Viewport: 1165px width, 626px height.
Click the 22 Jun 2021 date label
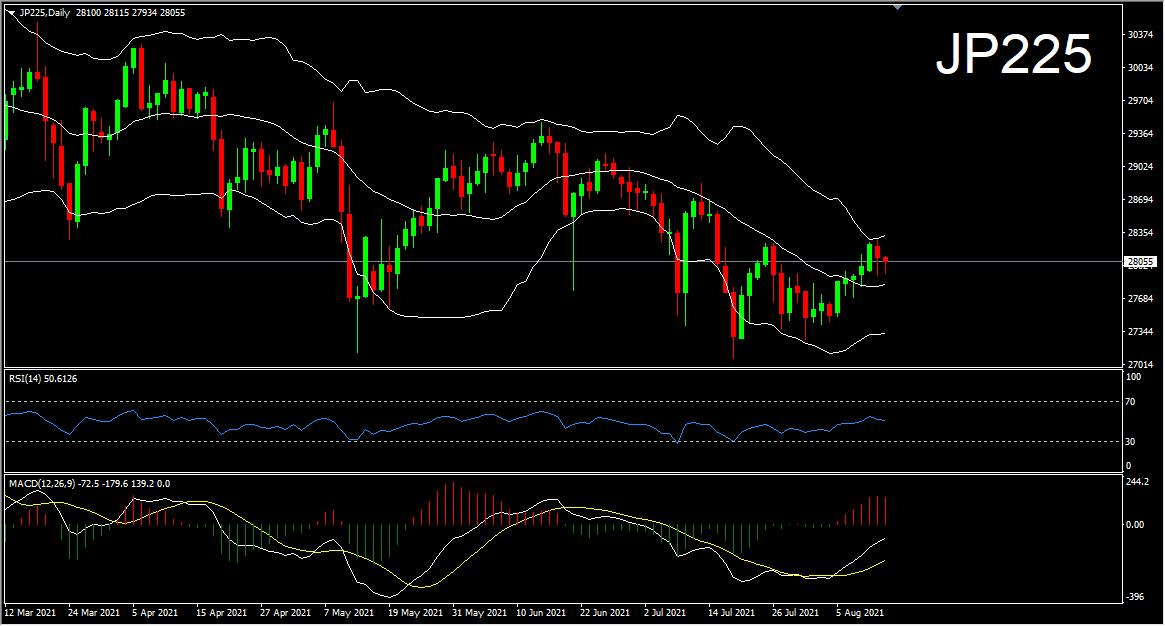(605, 610)
